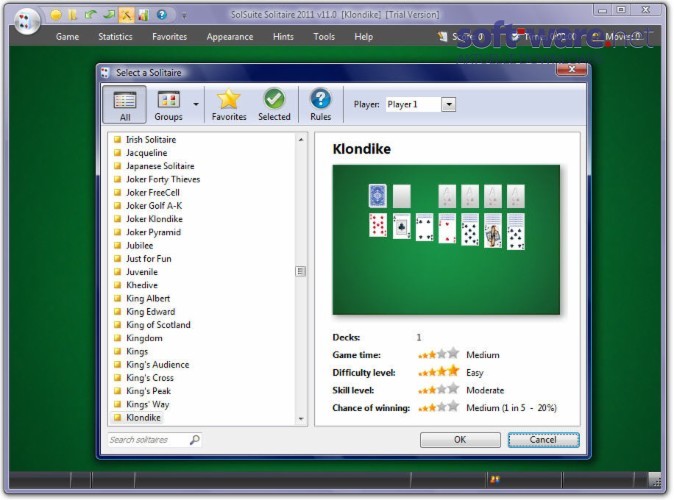674x500 pixels.
Task: Open the SolSuite application orb menu
Action: (27, 21)
